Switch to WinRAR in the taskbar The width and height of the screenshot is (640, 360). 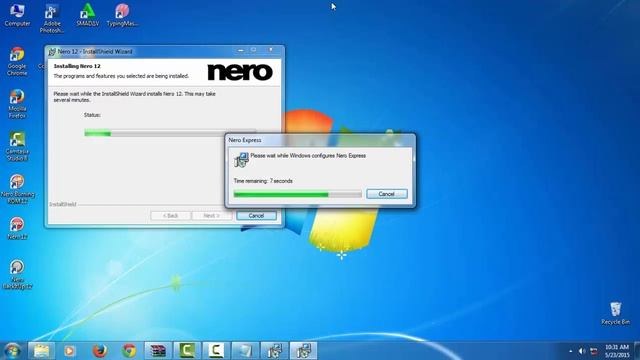point(158,351)
